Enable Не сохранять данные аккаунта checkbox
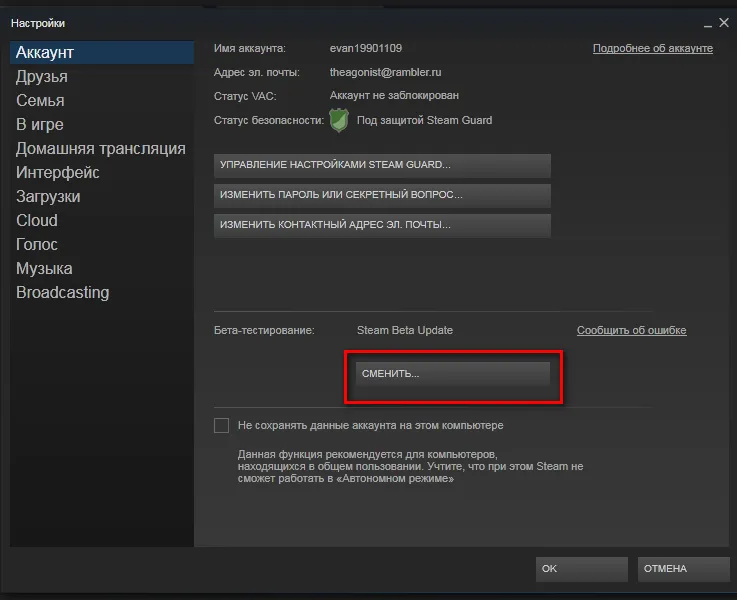This screenshot has width=737, height=600. pyautogui.click(x=221, y=426)
